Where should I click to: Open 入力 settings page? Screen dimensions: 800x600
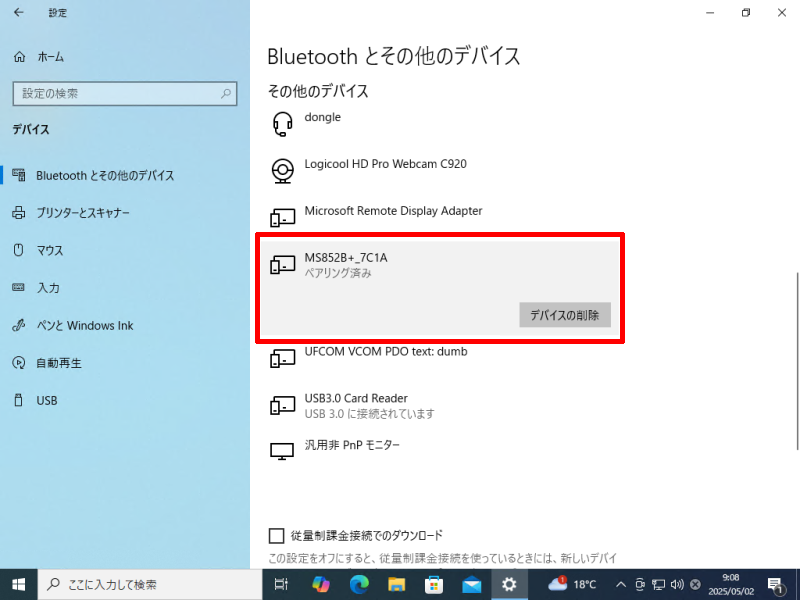(x=125, y=288)
